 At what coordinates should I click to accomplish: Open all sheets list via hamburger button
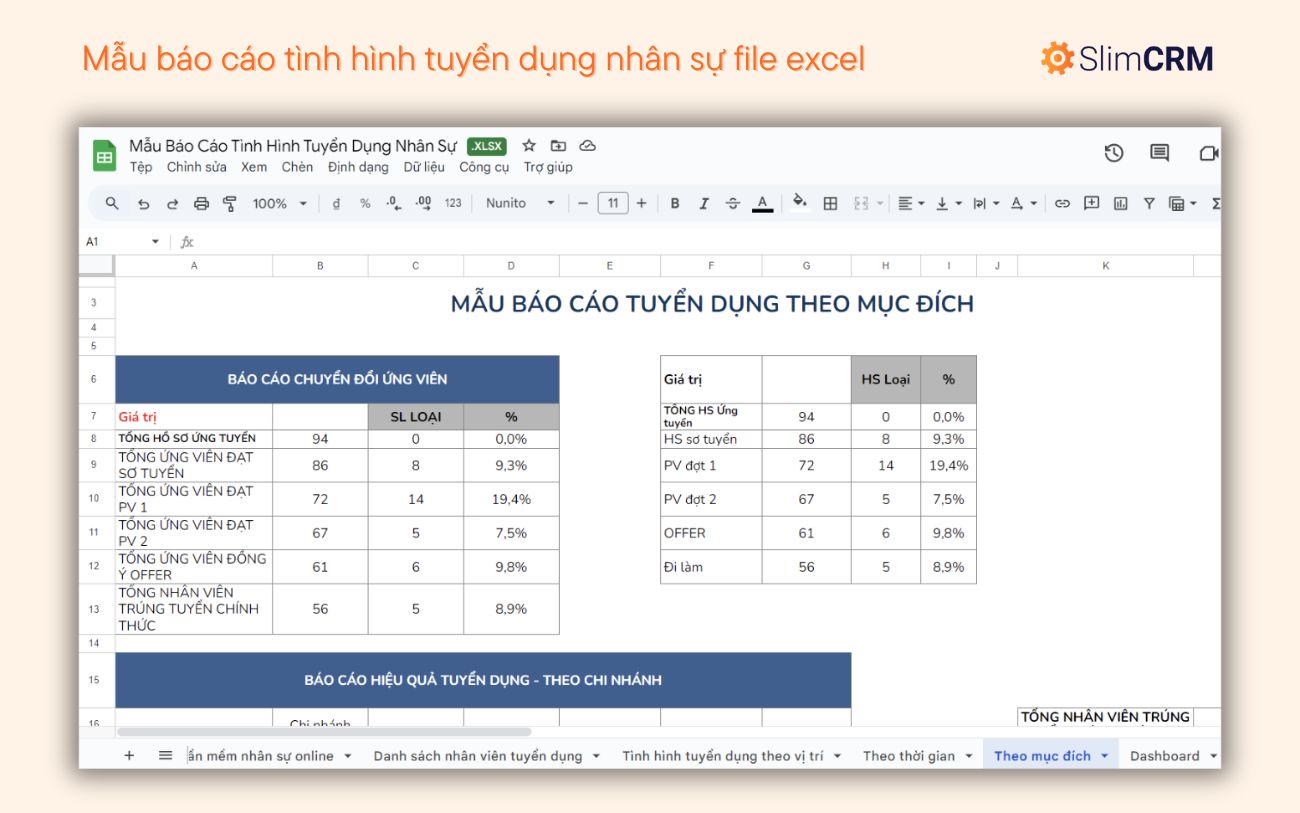coord(165,756)
